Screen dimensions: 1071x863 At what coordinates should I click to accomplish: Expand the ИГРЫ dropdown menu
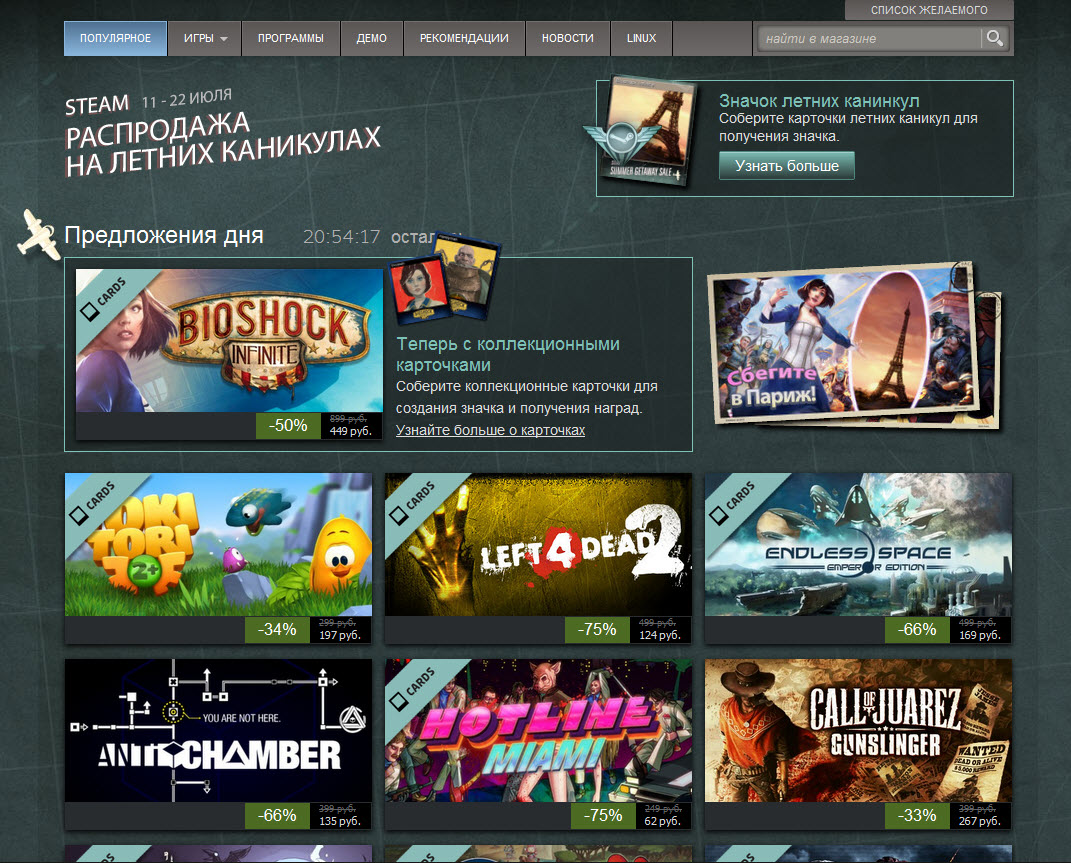point(205,39)
